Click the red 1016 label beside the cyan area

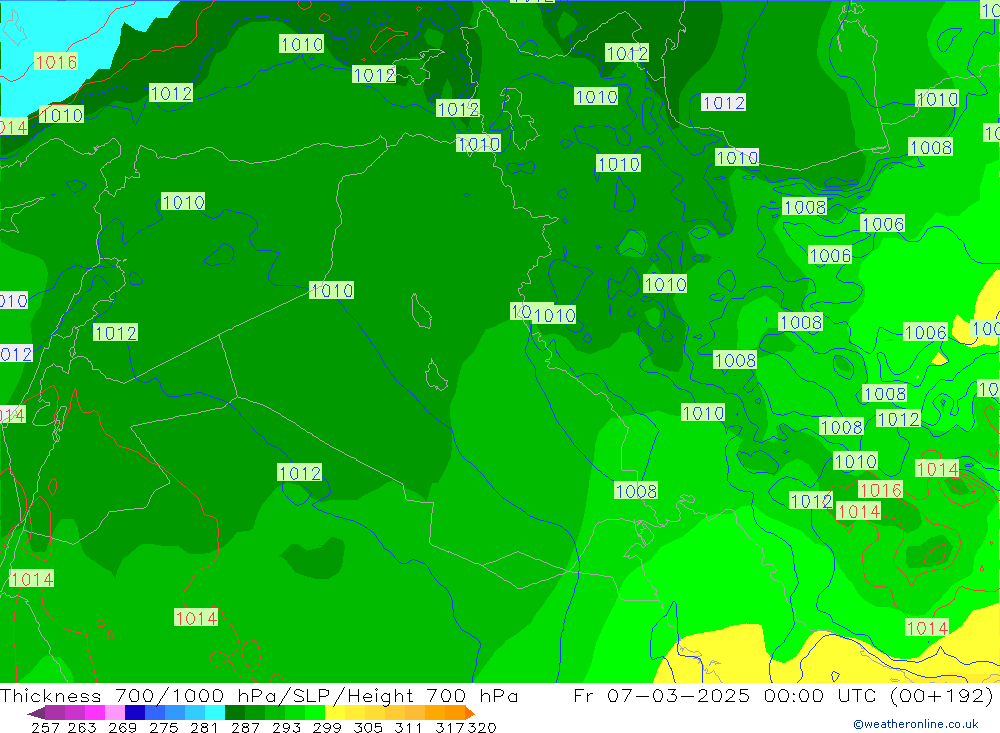pyautogui.click(x=56, y=62)
